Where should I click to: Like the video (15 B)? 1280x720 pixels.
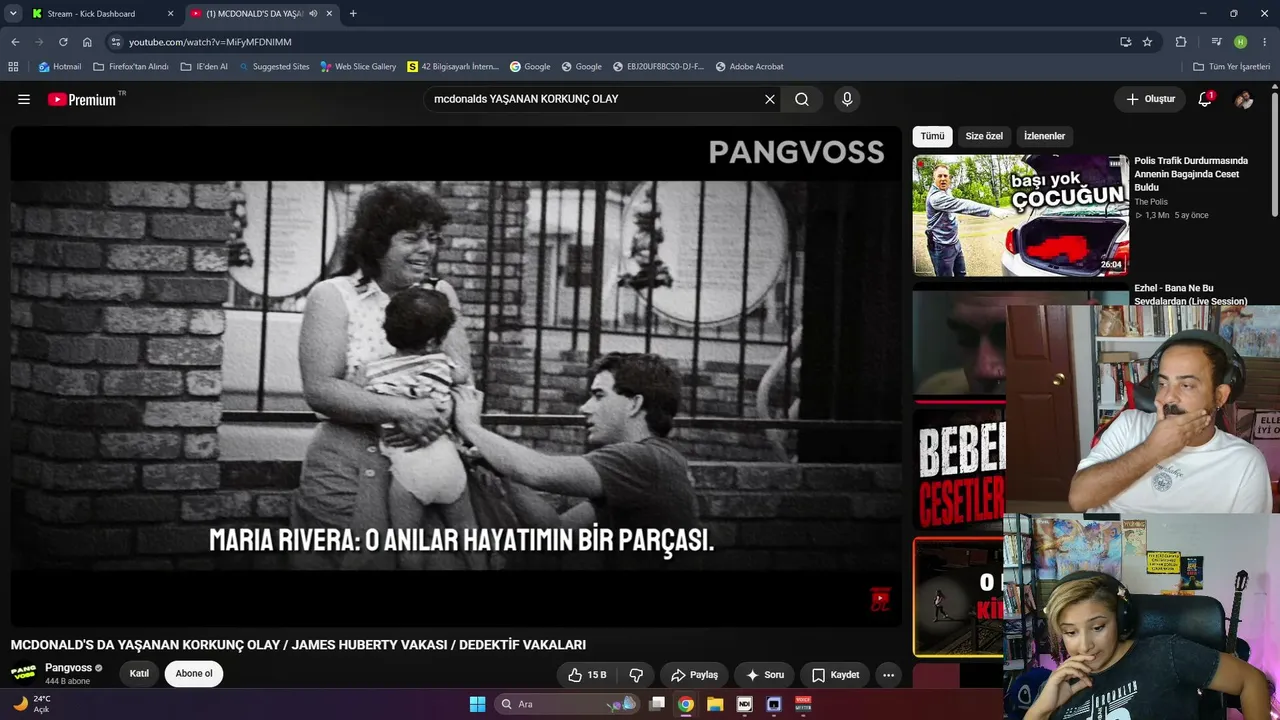[x=587, y=675]
